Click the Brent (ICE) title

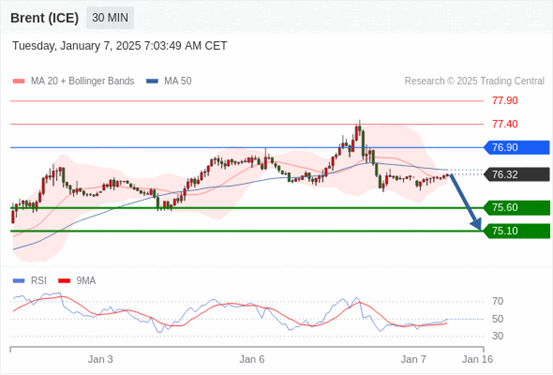[44, 18]
